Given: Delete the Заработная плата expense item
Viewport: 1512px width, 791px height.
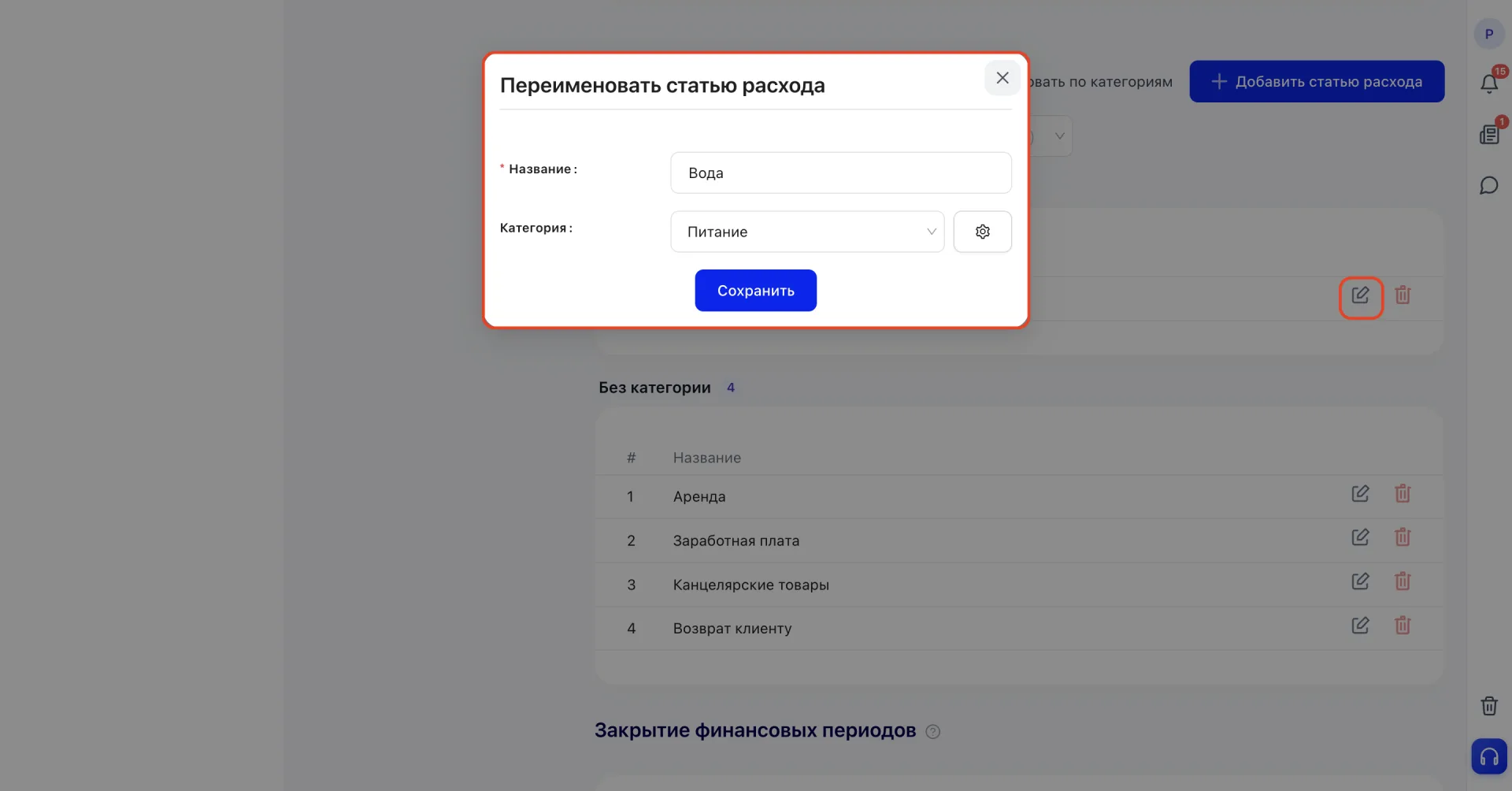Looking at the screenshot, I should (x=1403, y=537).
